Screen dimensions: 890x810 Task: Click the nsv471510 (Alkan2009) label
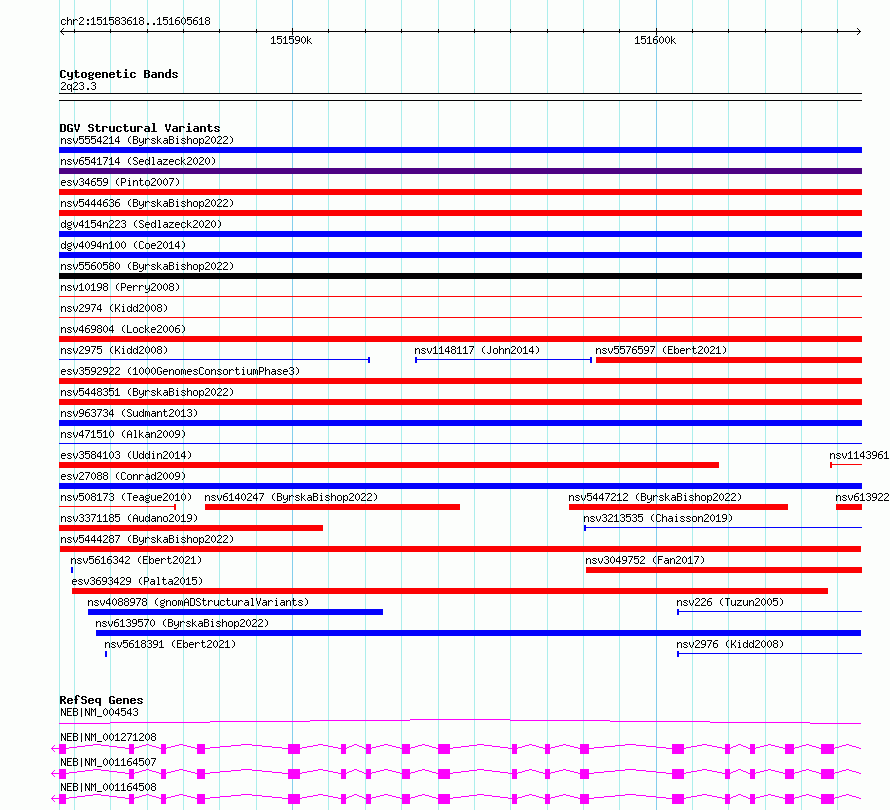click(123, 434)
